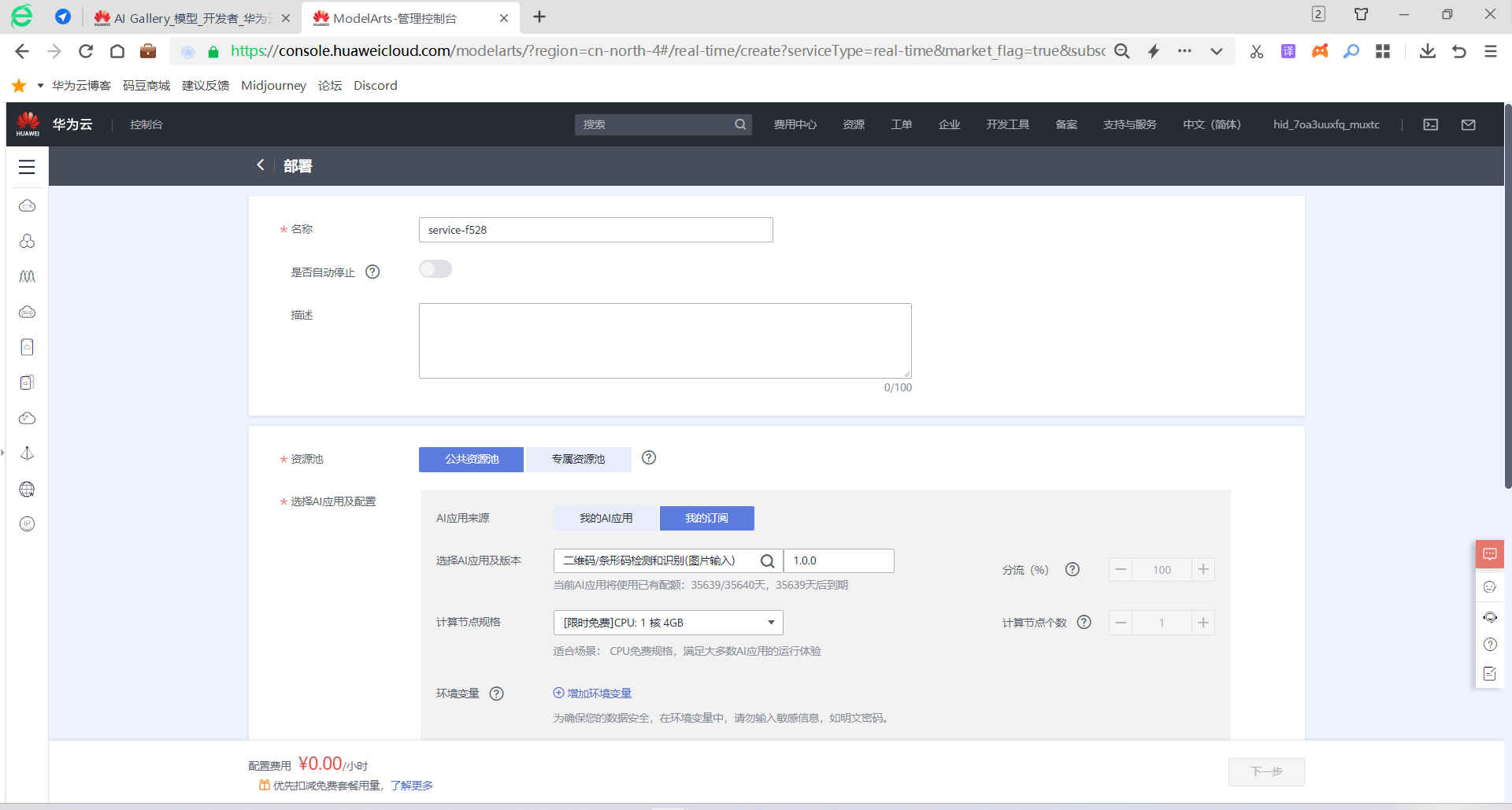Click the globe icon in left sidebar

click(27, 490)
